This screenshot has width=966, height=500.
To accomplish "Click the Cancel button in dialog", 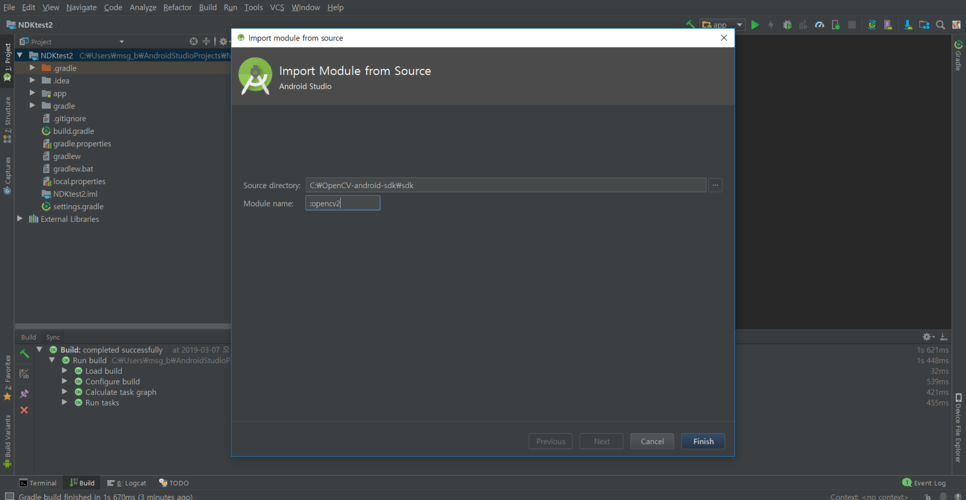I will point(652,442).
